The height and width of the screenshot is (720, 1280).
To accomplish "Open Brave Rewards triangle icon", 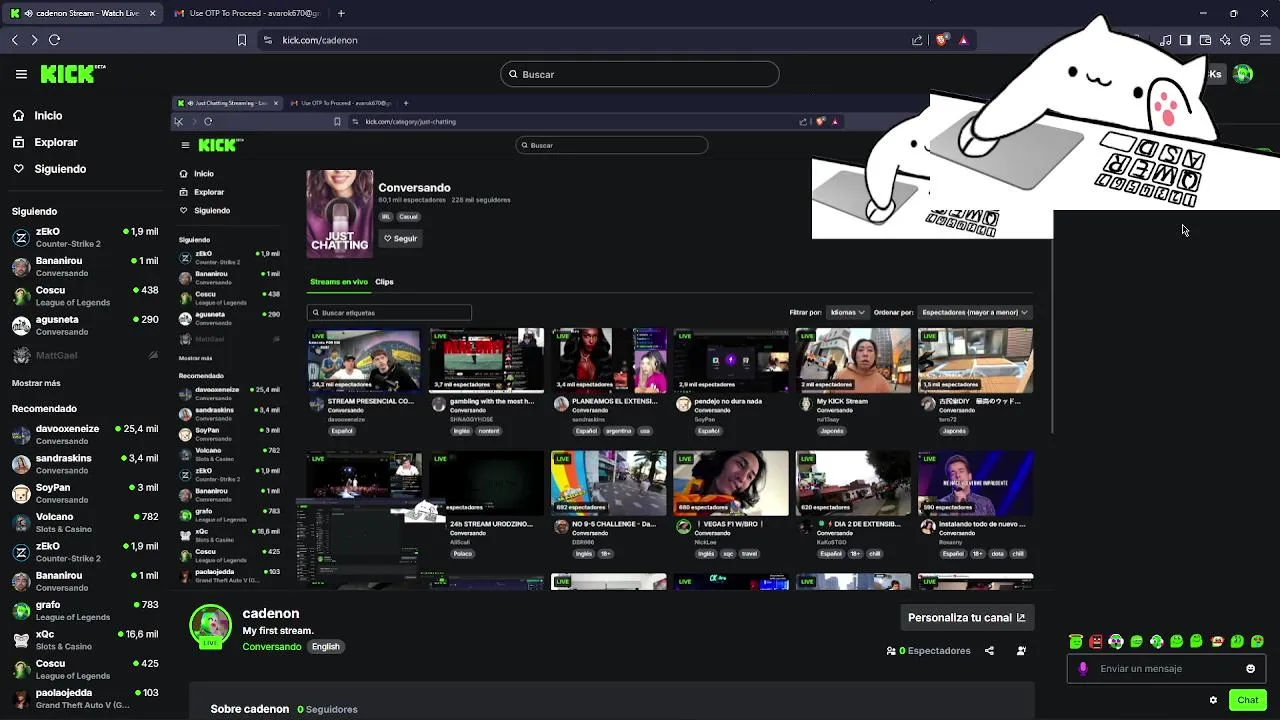I will 963,40.
